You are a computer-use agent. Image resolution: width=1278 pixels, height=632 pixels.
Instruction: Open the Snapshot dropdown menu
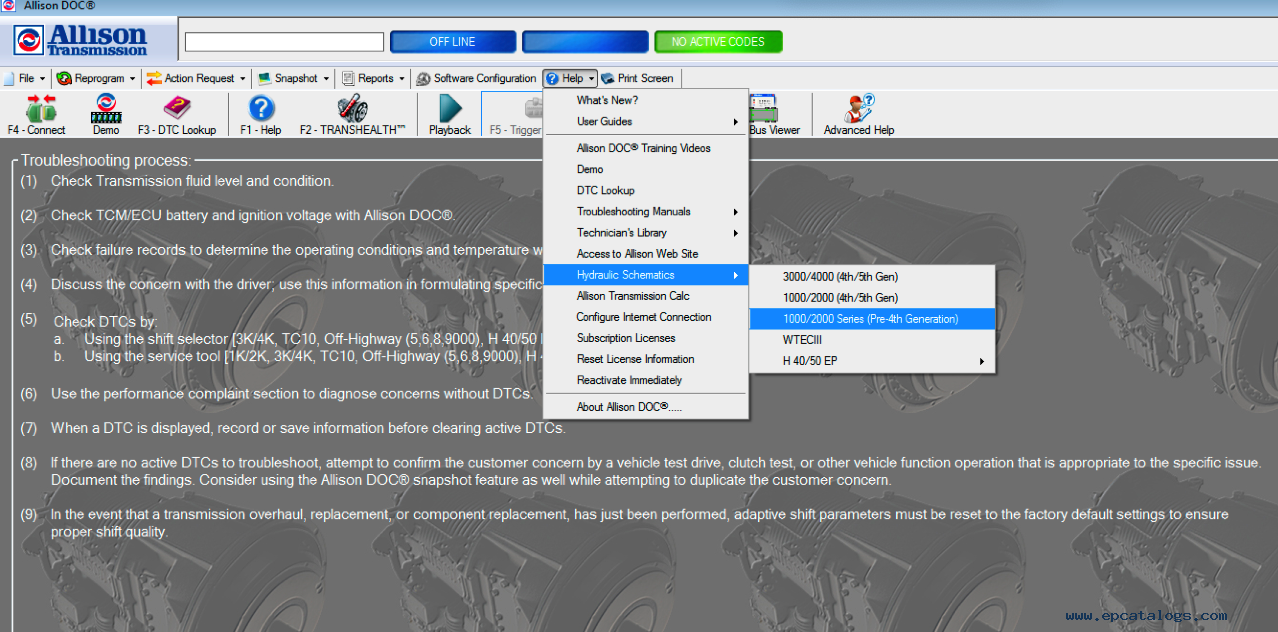[293, 78]
